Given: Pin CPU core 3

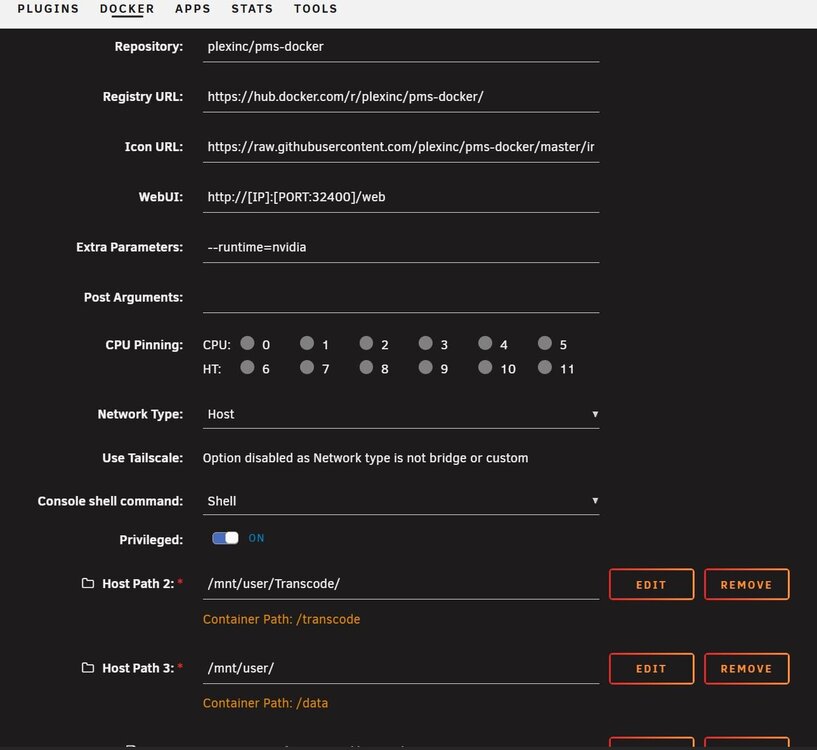Looking at the screenshot, I should click(x=426, y=343).
